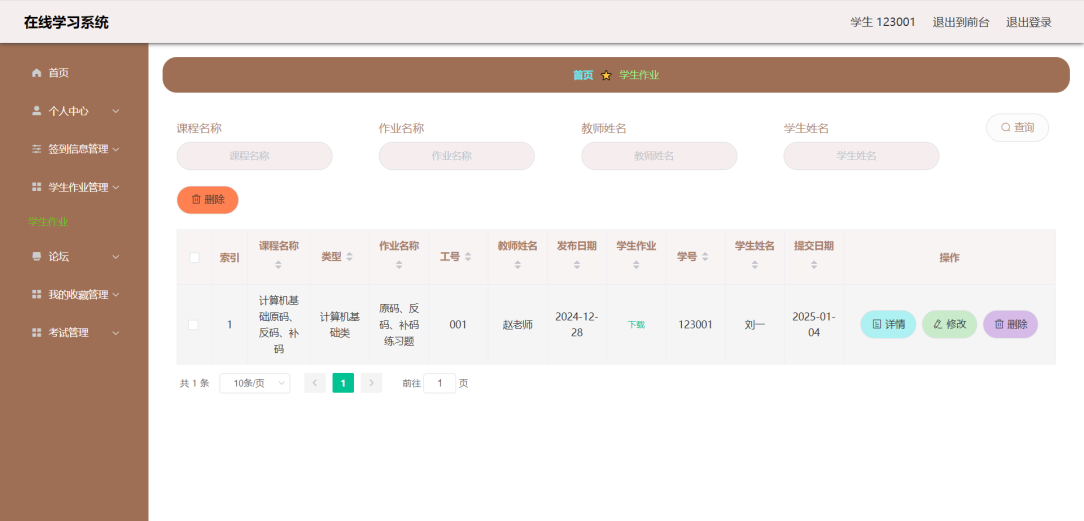Viewport: 1084px width, 521px height.
Task: Click the 作业名称 search input field
Action: 456,156
